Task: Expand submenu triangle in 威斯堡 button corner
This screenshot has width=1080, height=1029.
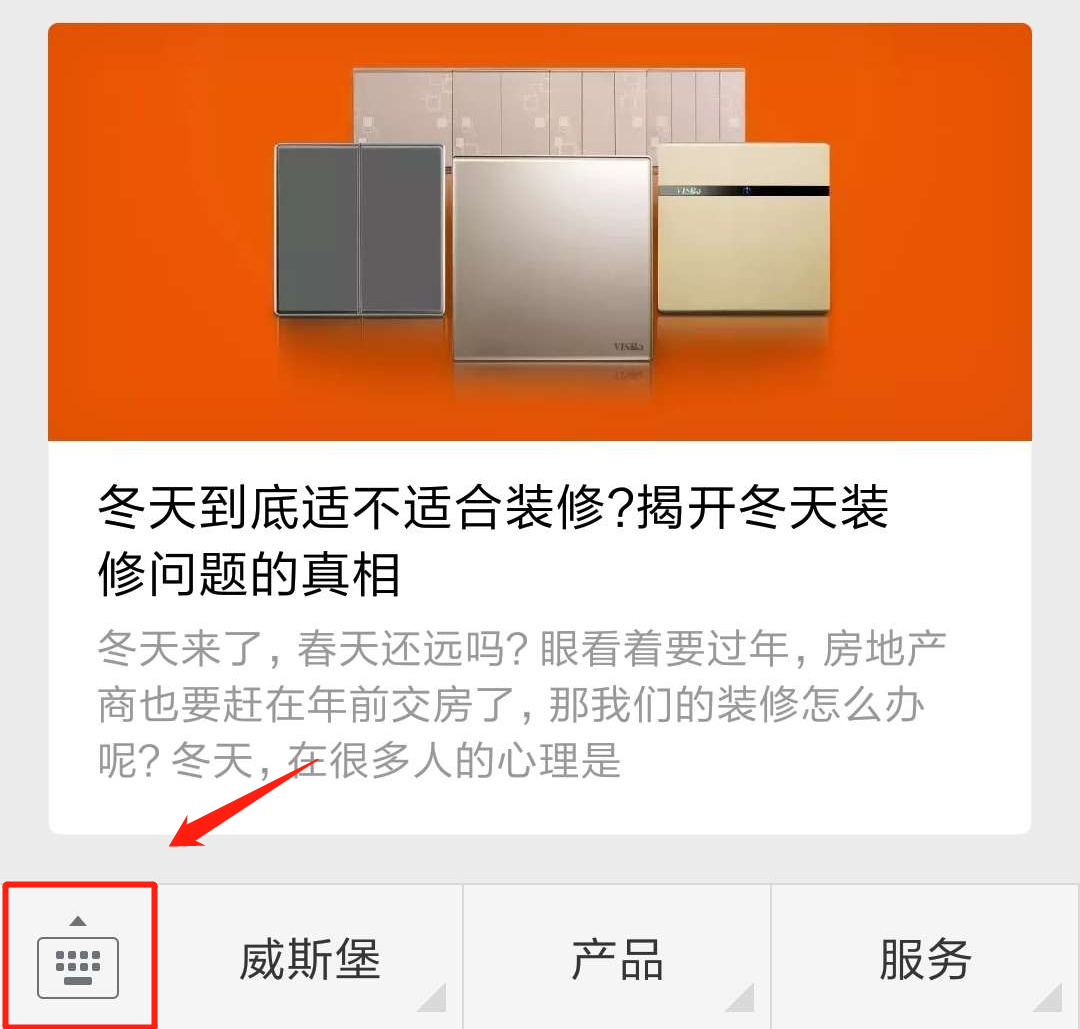Action: point(433,997)
